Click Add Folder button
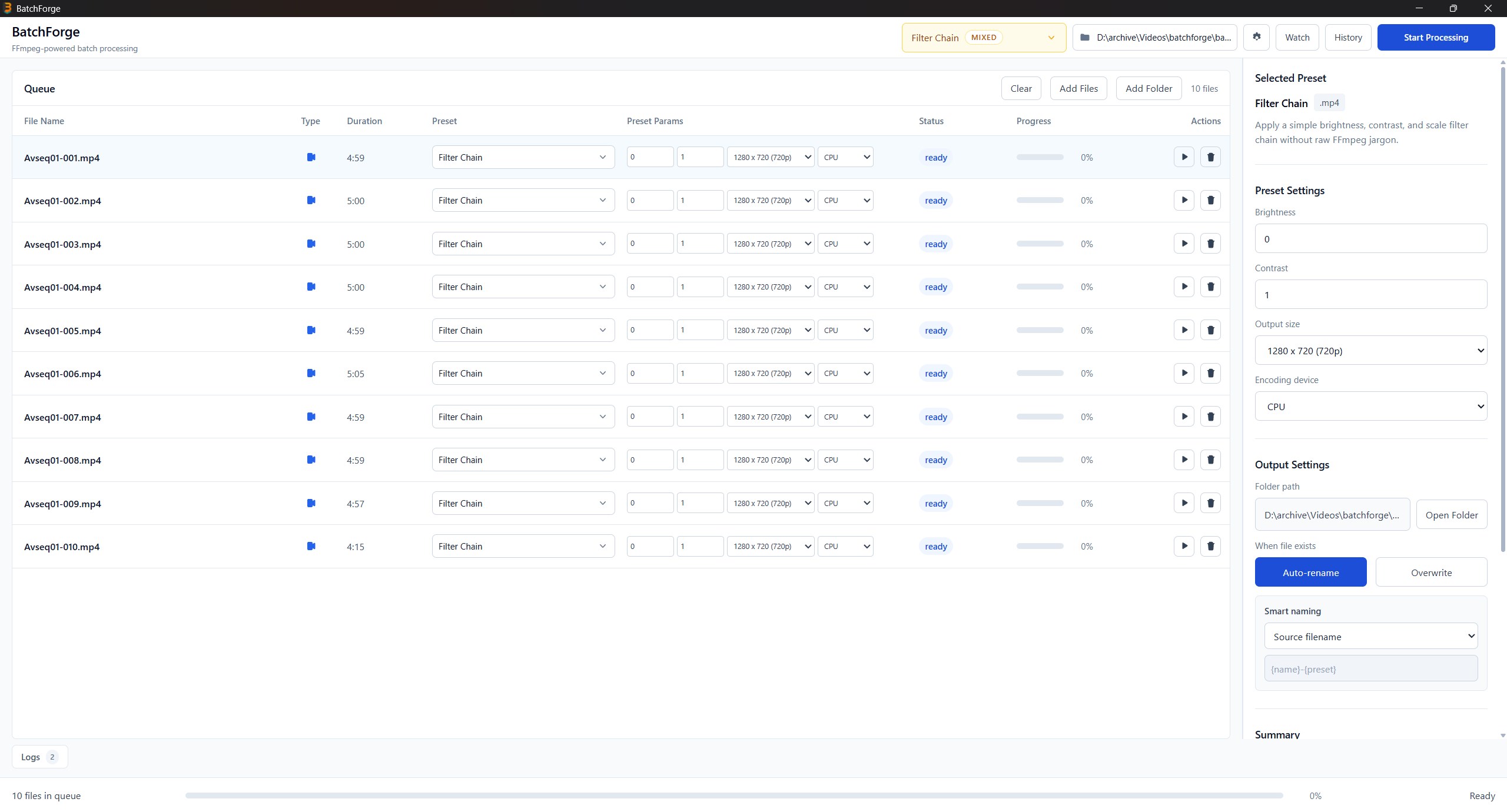1507x812 pixels. coord(1148,88)
